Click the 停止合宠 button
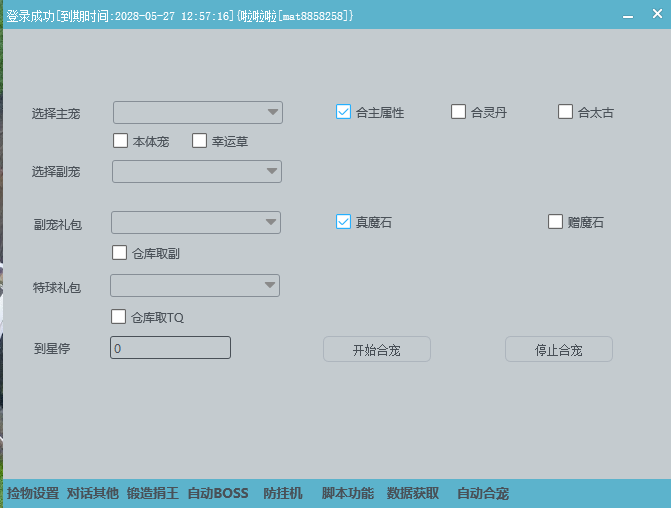This screenshot has width=671, height=508. (558, 350)
